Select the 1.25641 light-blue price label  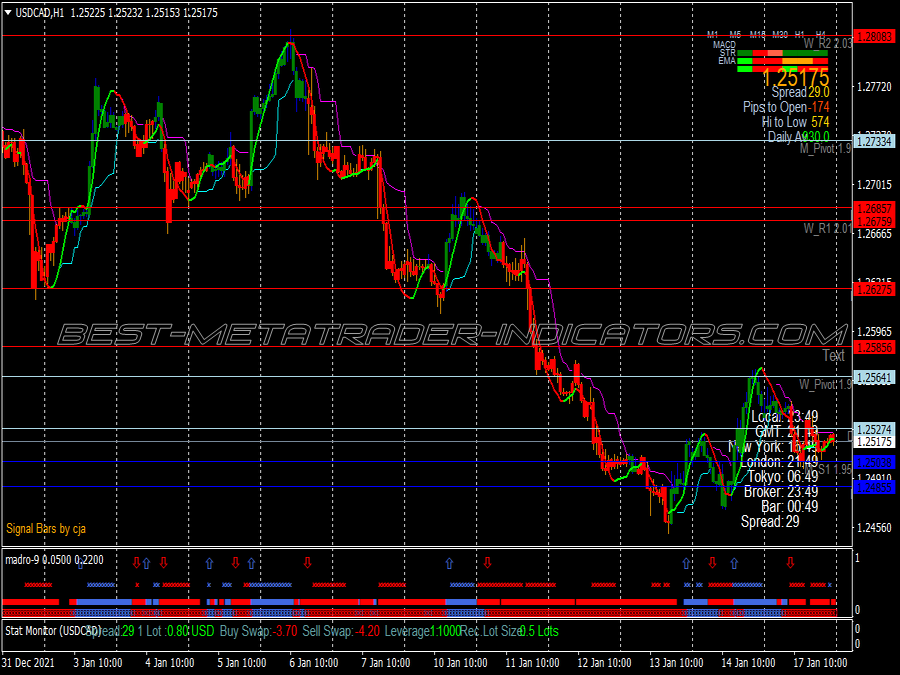[x=874, y=377]
